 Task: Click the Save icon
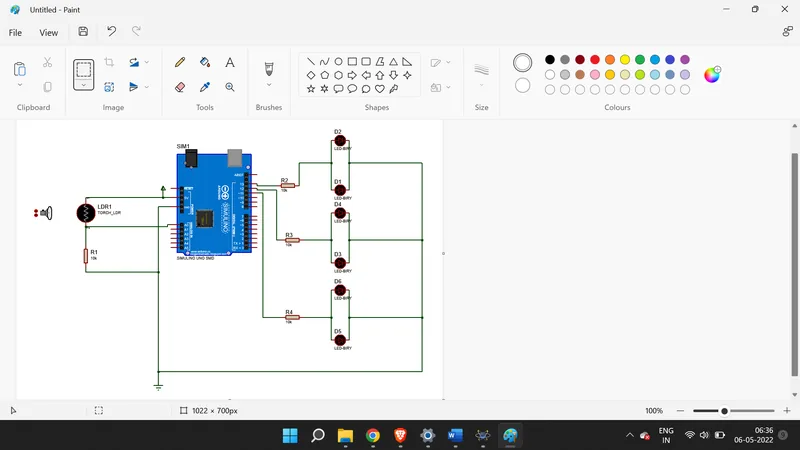83,32
